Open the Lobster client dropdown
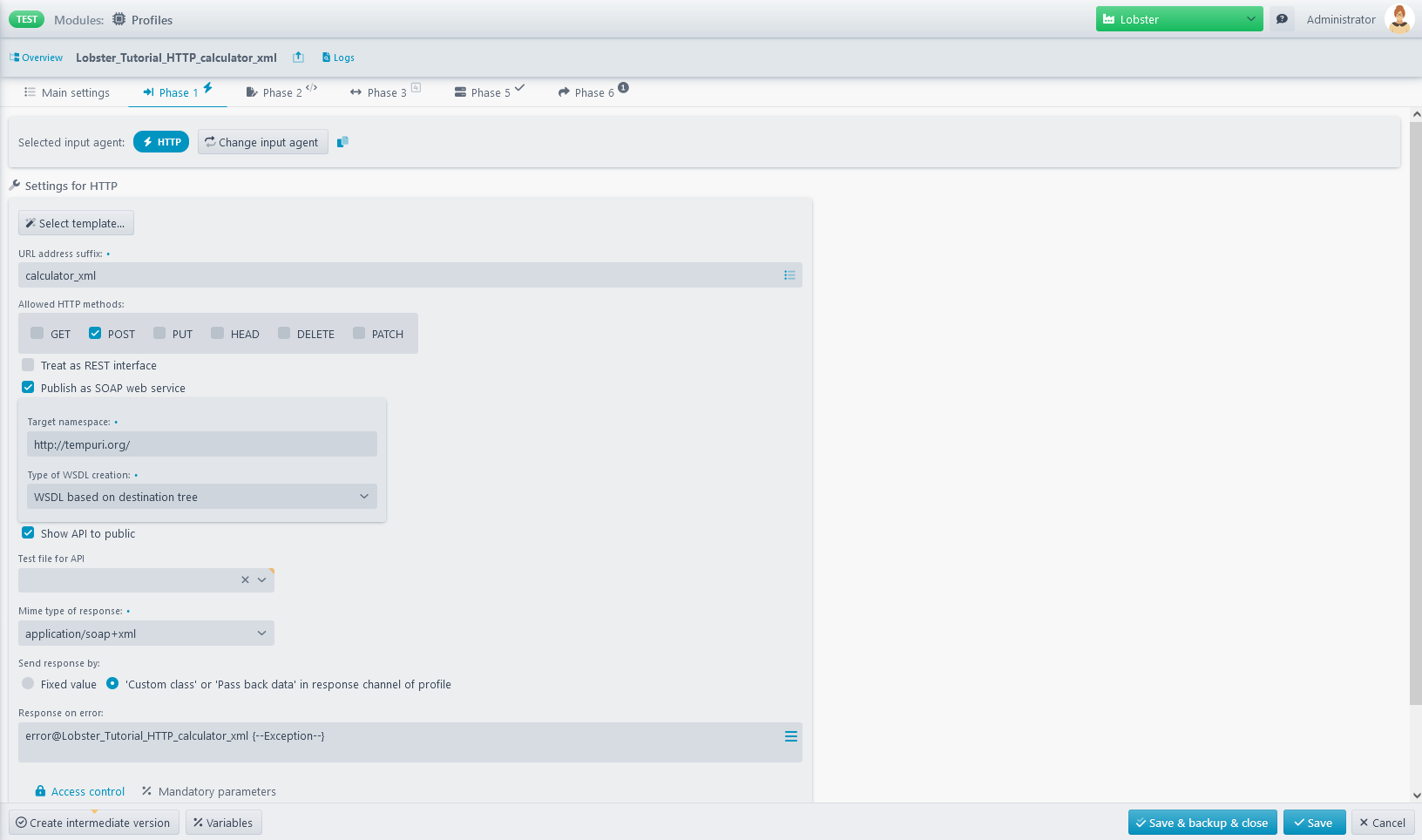This screenshot has width=1422, height=840. 1179,19
